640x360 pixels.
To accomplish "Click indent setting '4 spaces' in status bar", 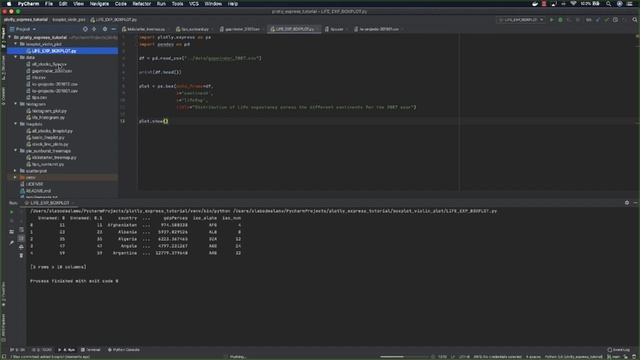I will coord(533,357).
